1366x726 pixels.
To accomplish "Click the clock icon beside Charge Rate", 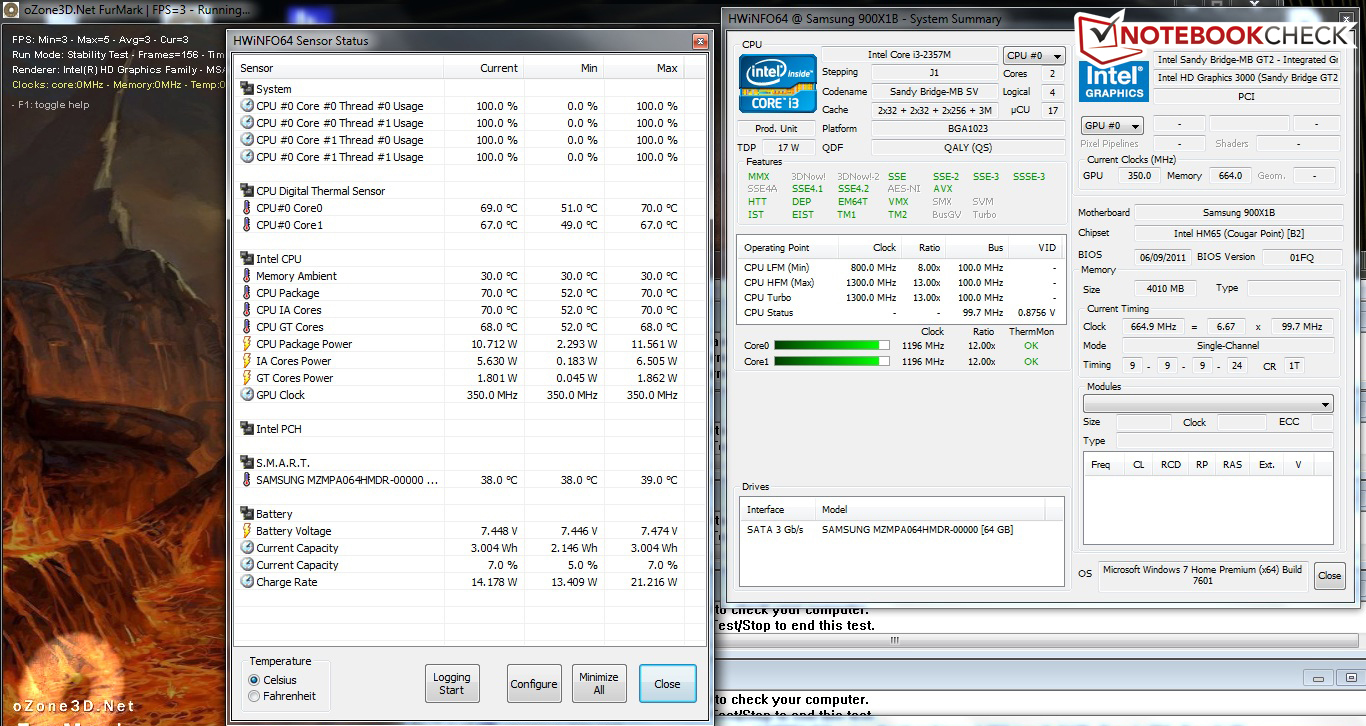I will point(247,582).
